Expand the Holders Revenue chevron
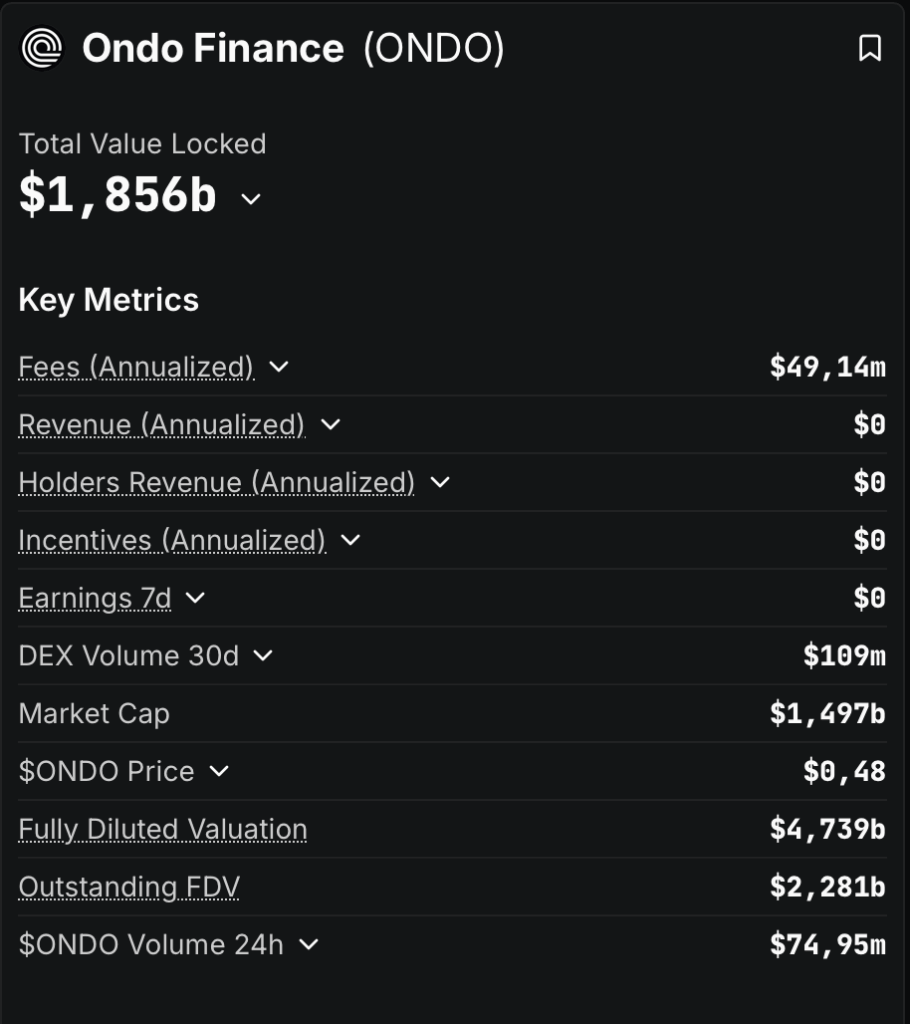Viewport: 910px width, 1024px height. coord(440,483)
